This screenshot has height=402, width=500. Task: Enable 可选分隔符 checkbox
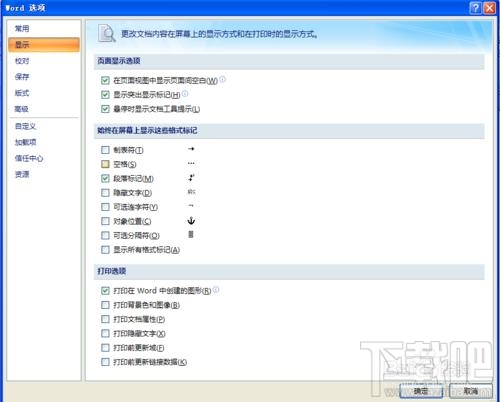pyautogui.click(x=105, y=236)
